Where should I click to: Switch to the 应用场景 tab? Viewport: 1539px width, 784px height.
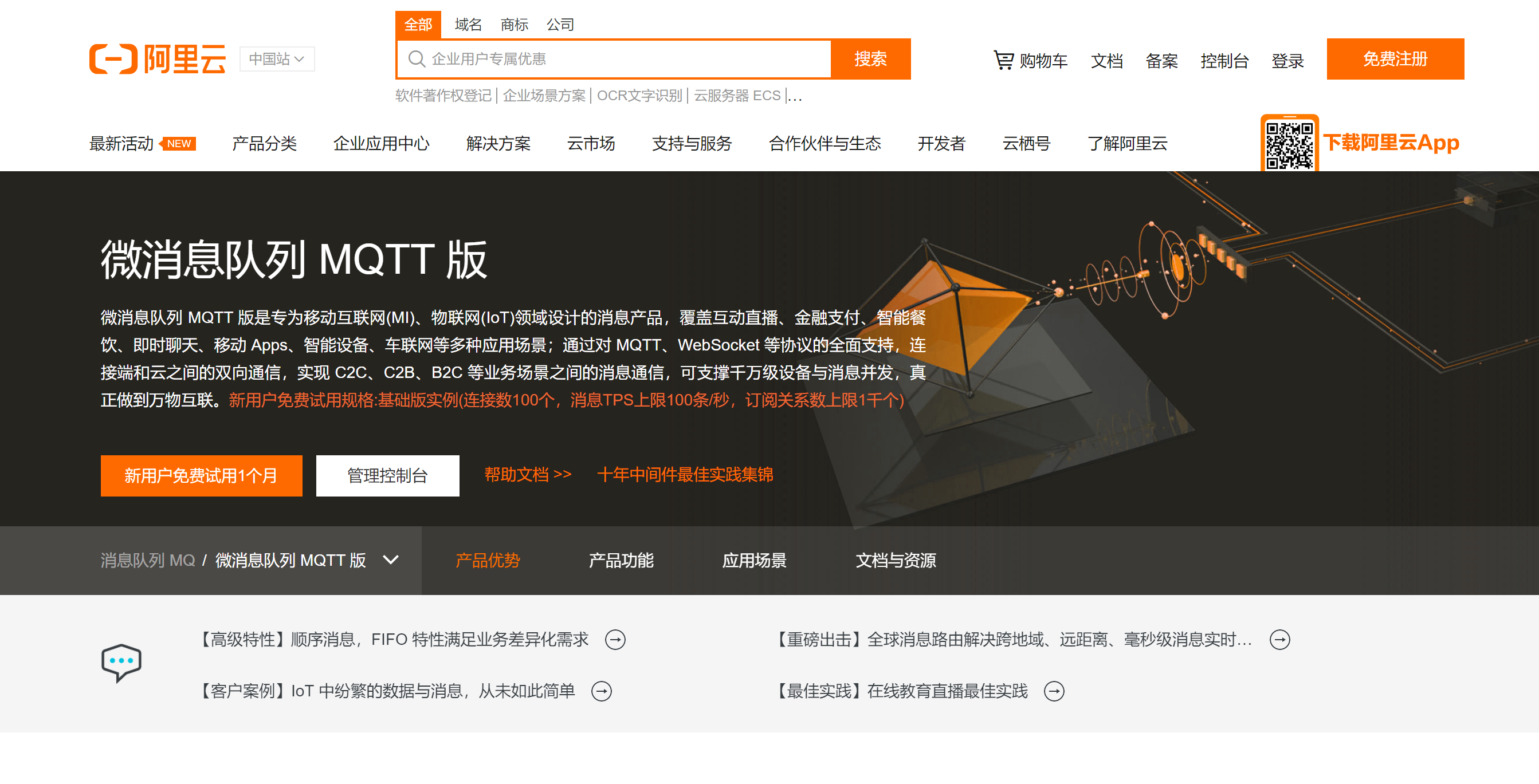pyautogui.click(x=754, y=560)
